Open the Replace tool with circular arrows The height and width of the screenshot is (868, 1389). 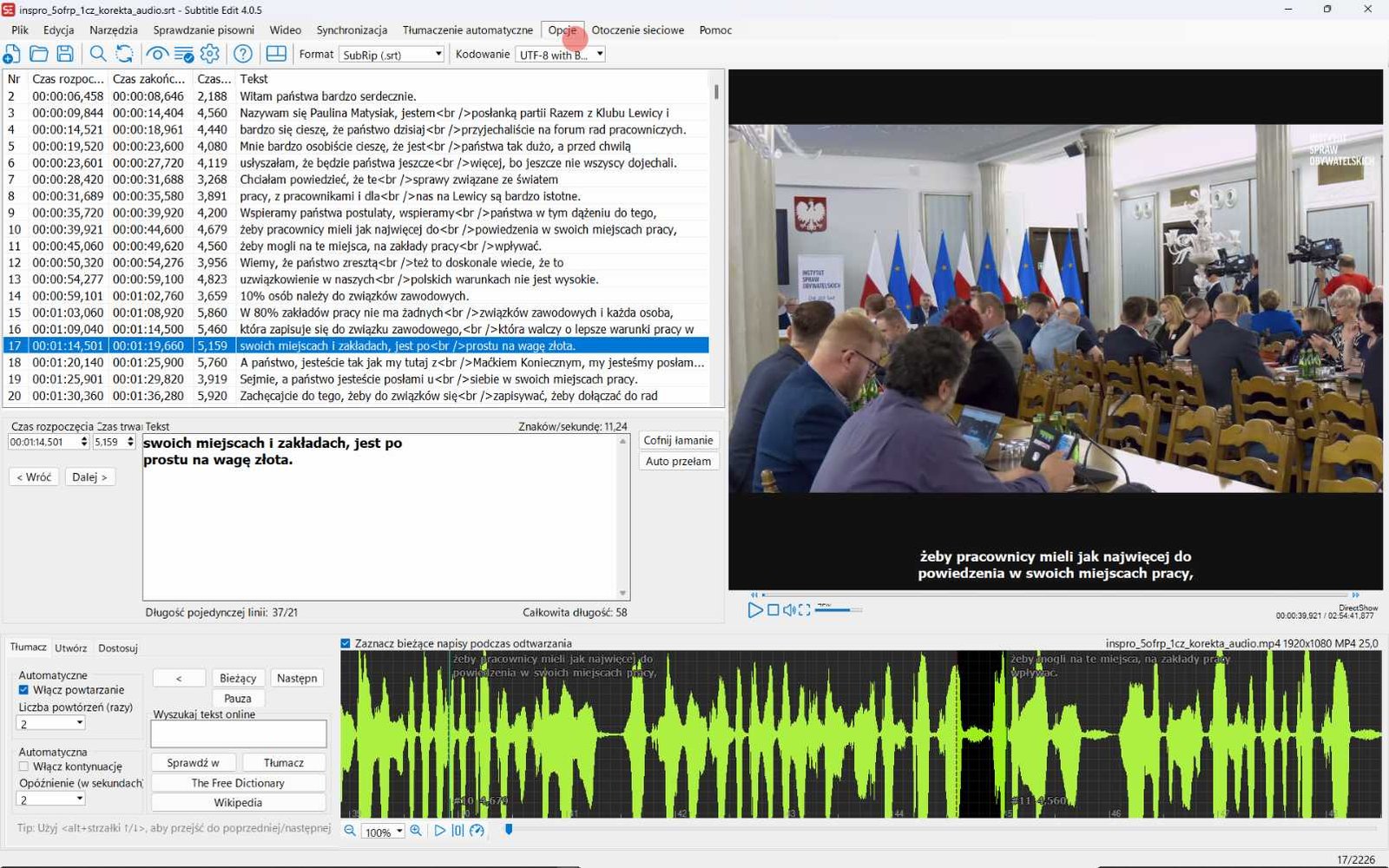[125, 54]
